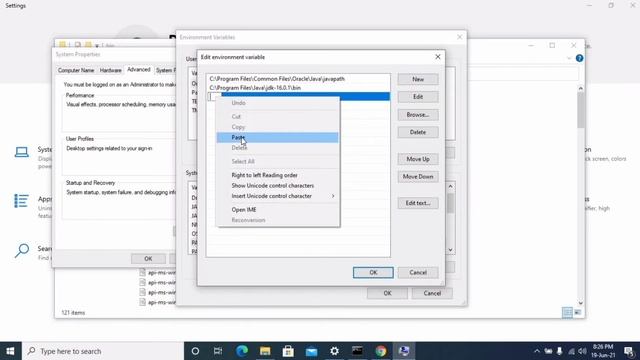Collapse File Explorer ribbon chevron
Screen dimensions: 640x360
[x=569, y=58]
